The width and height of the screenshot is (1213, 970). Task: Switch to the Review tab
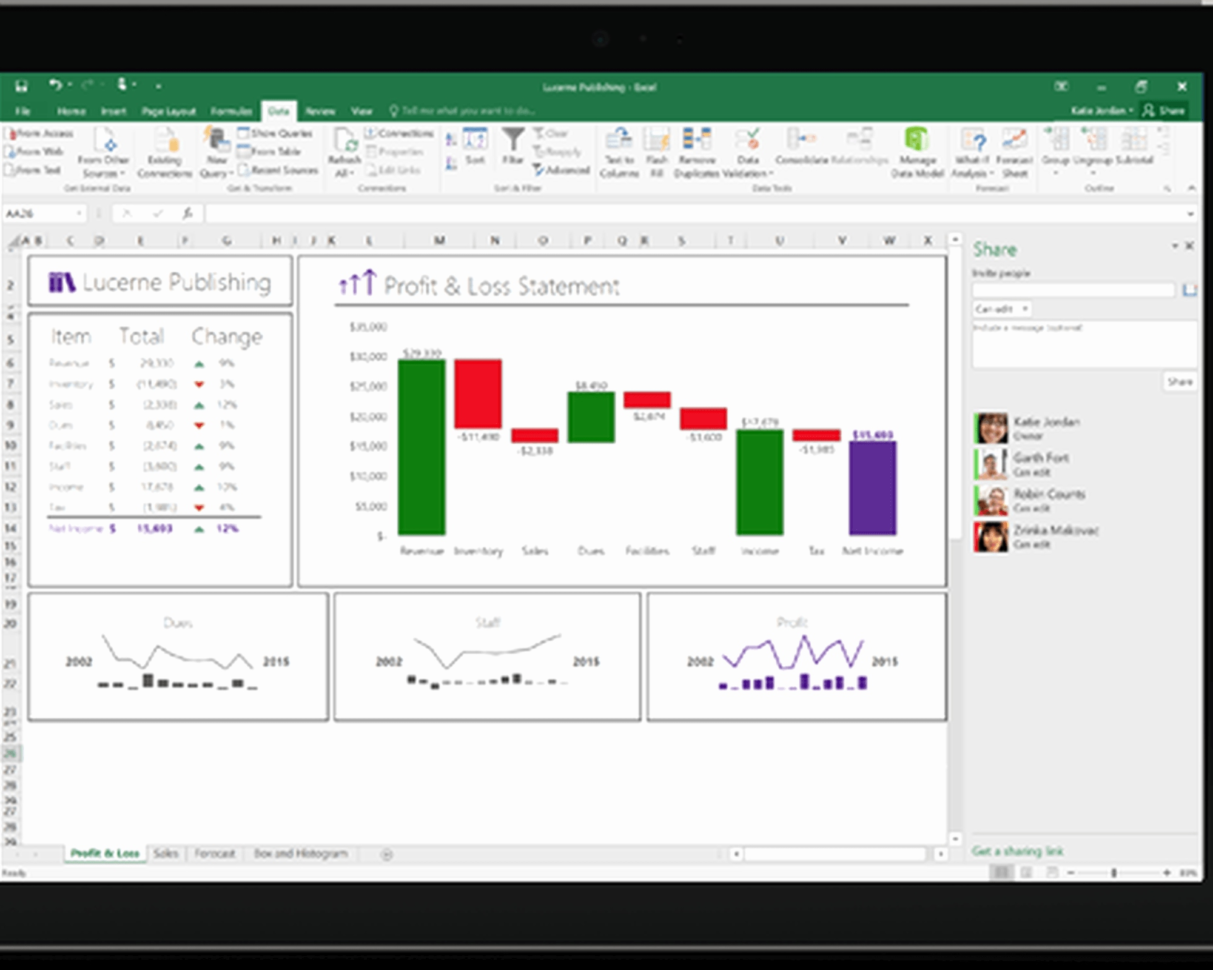pyautogui.click(x=320, y=111)
